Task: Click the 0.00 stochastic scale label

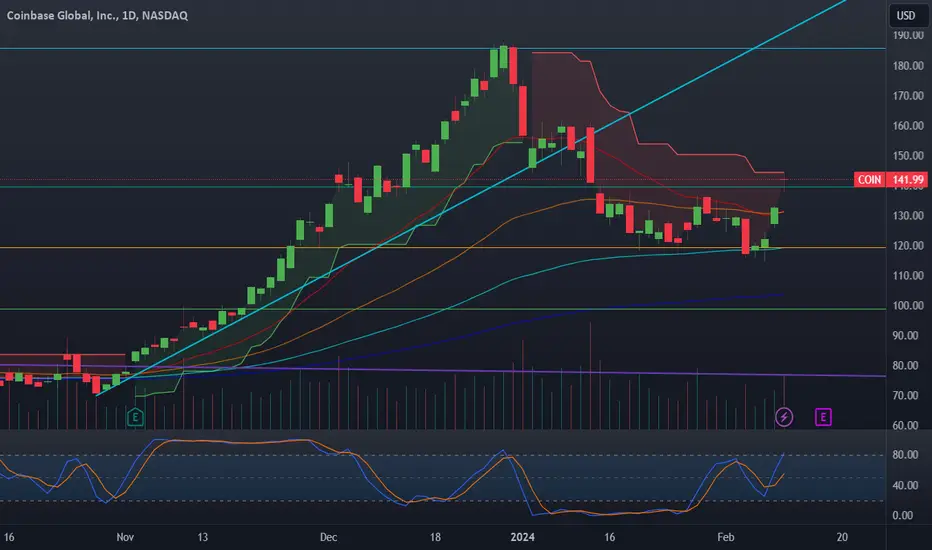Action: (x=903, y=516)
